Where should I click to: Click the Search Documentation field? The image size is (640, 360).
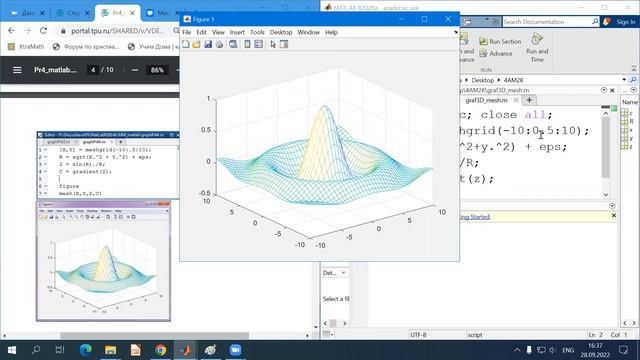[547, 22]
